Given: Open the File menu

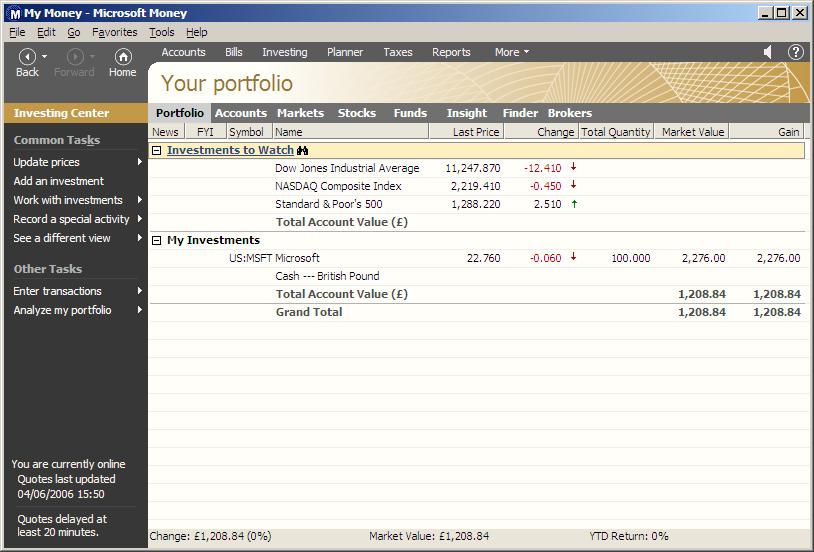Looking at the screenshot, I should tap(17, 32).
